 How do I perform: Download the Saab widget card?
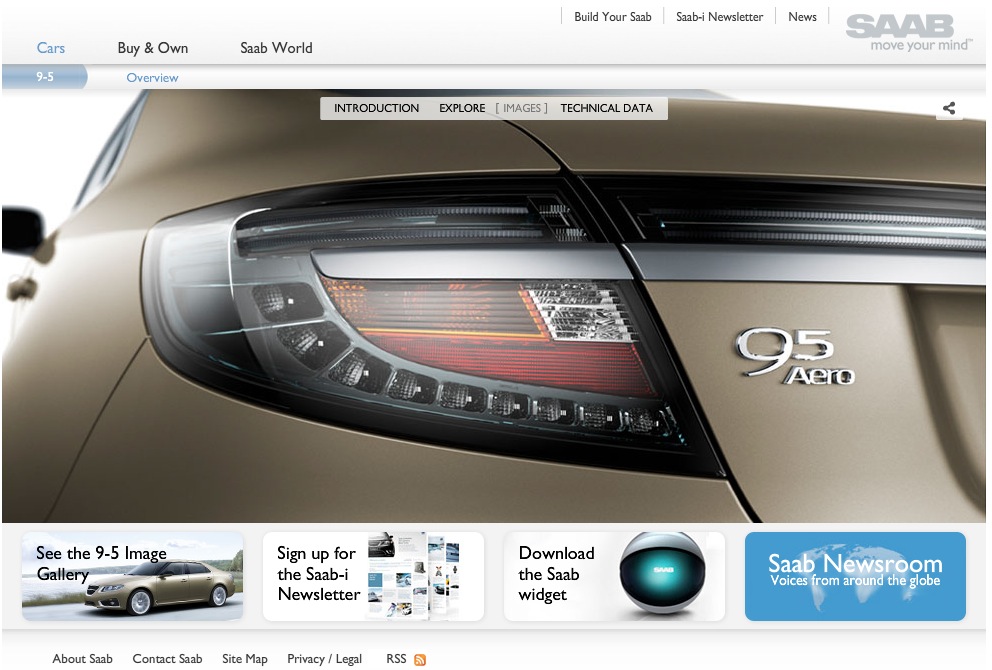tap(614, 576)
